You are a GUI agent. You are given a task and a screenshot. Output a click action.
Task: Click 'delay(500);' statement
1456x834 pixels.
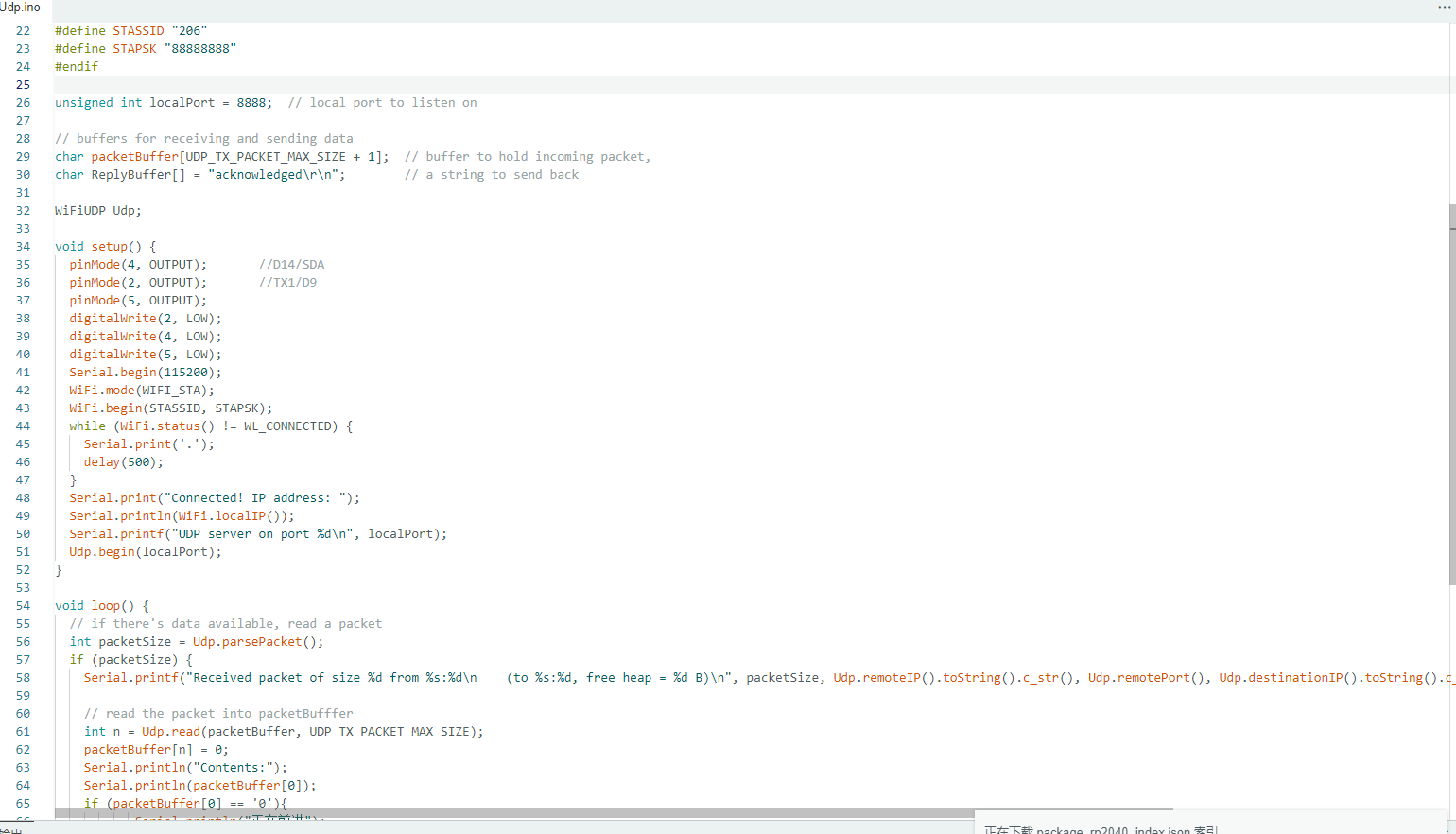pos(124,462)
